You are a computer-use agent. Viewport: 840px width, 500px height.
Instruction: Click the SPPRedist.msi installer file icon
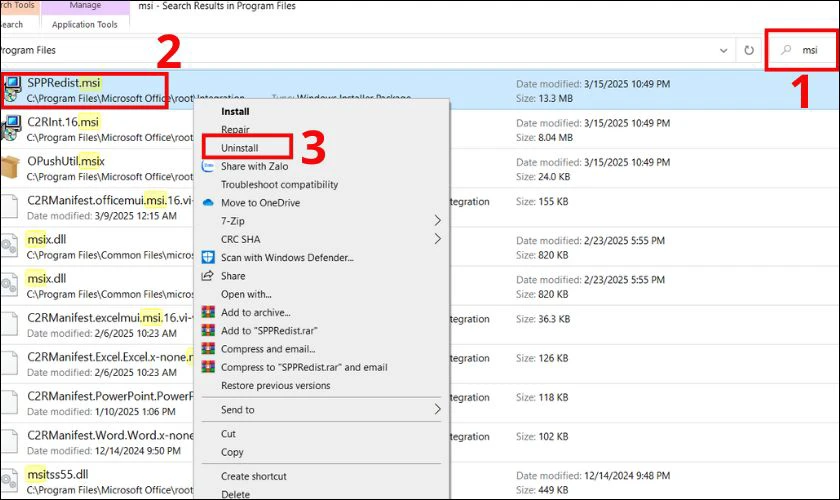coord(11,89)
